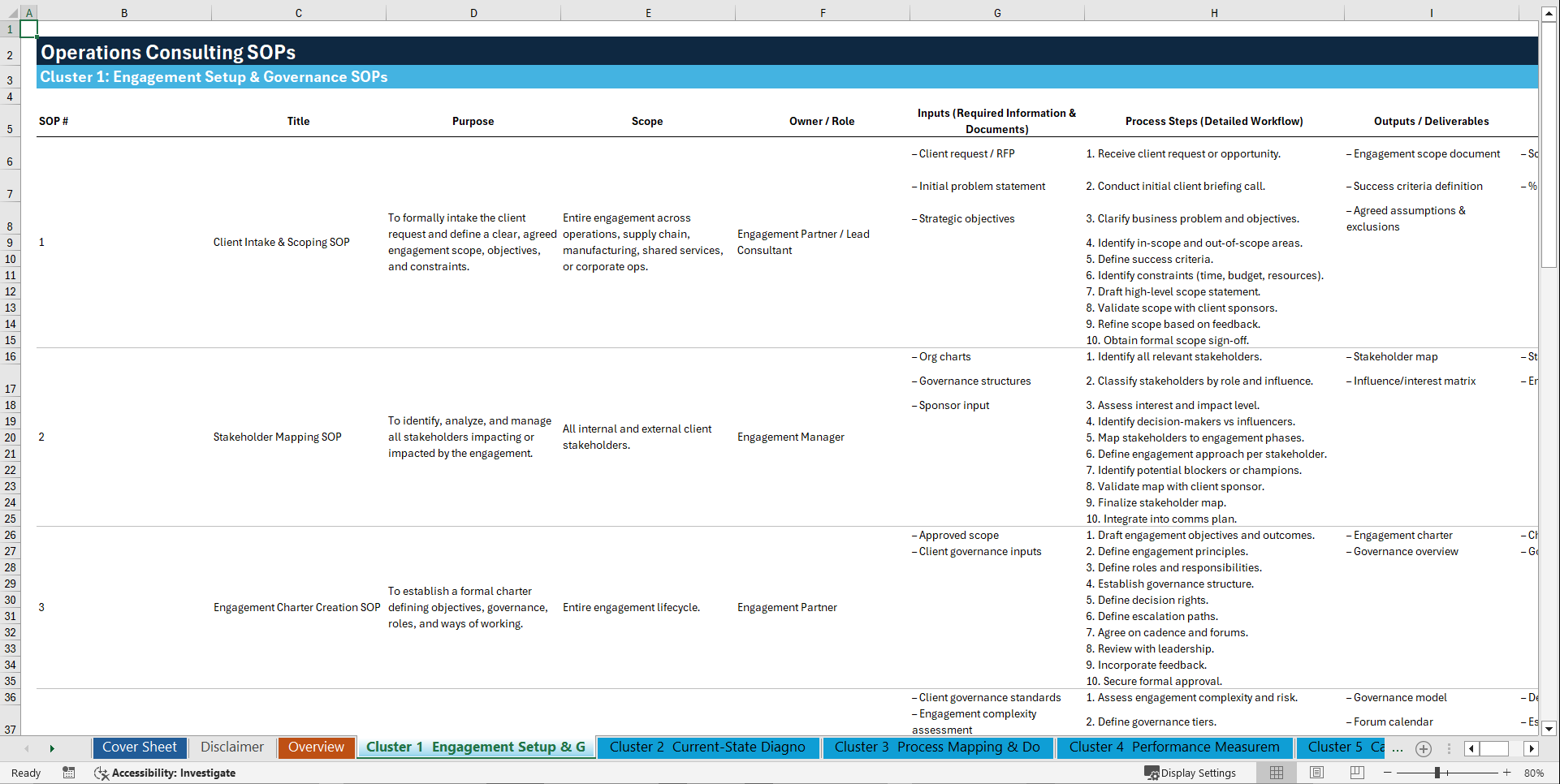Open the All Sheets ellipsis list
The image size is (1560, 784).
1396,748
